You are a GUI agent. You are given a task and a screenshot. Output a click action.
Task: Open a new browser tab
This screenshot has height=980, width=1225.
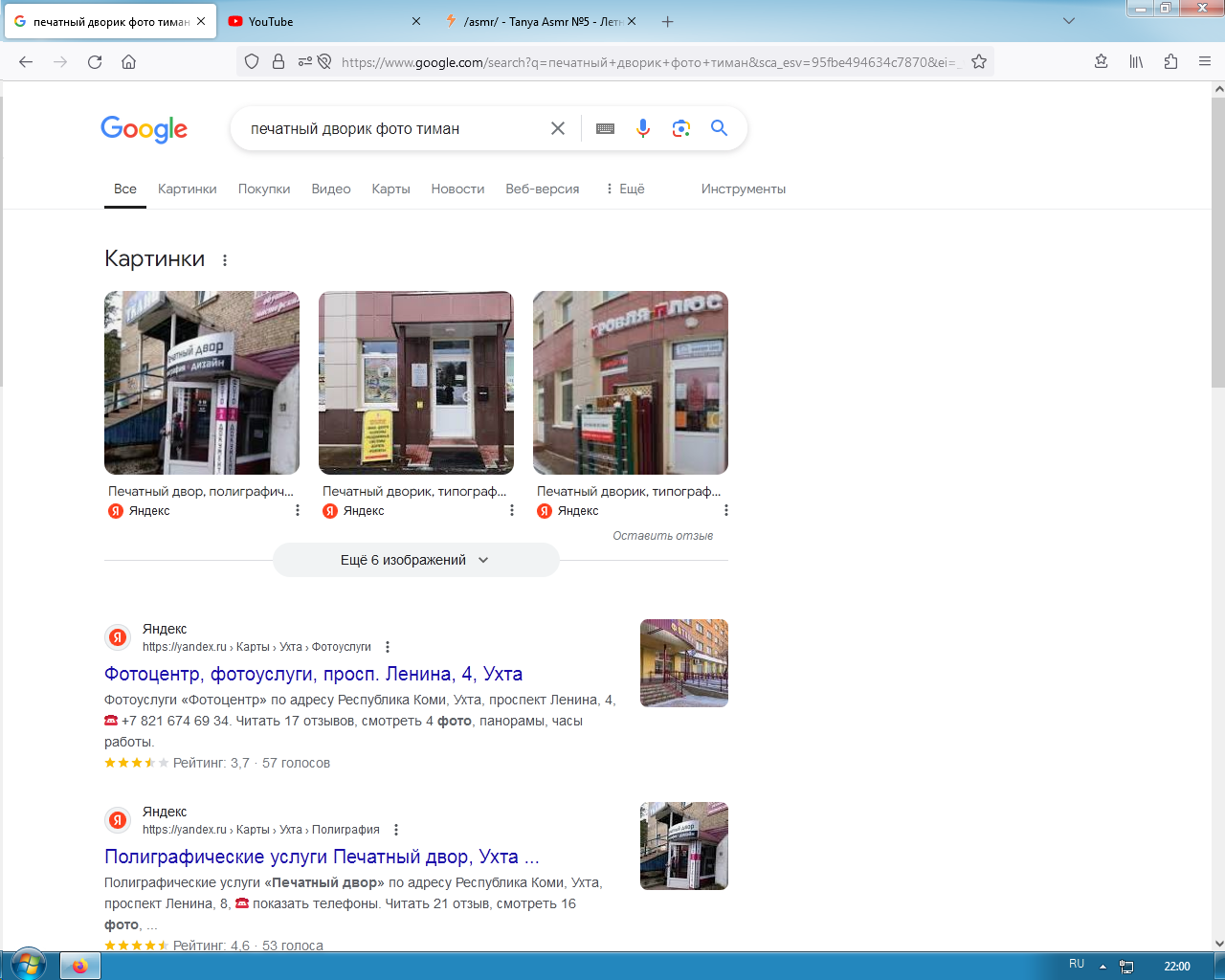pyautogui.click(x=668, y=21)
